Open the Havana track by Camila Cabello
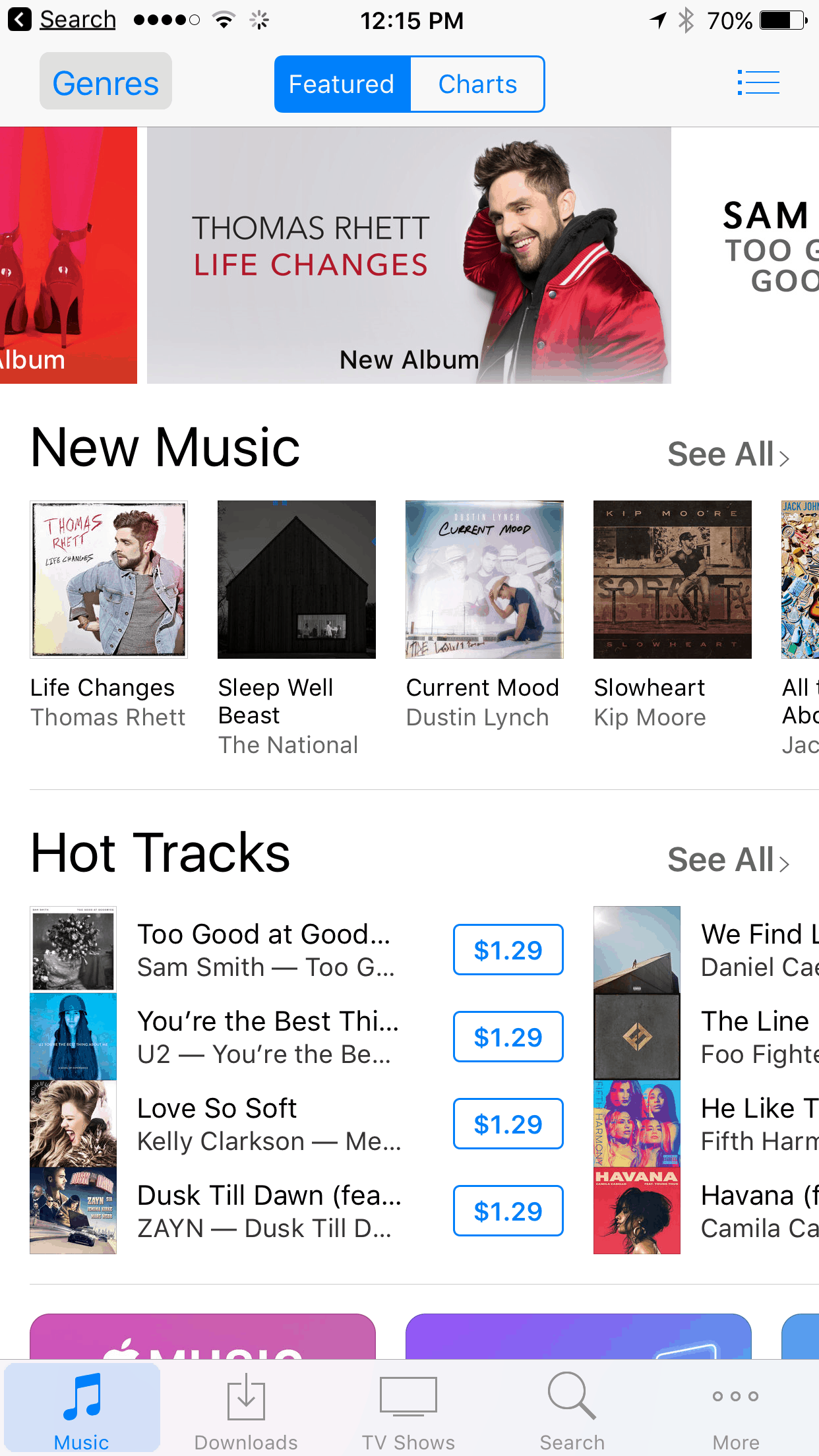The height and width of the screenshot is (1456, 819). (x=706, y=1211)
